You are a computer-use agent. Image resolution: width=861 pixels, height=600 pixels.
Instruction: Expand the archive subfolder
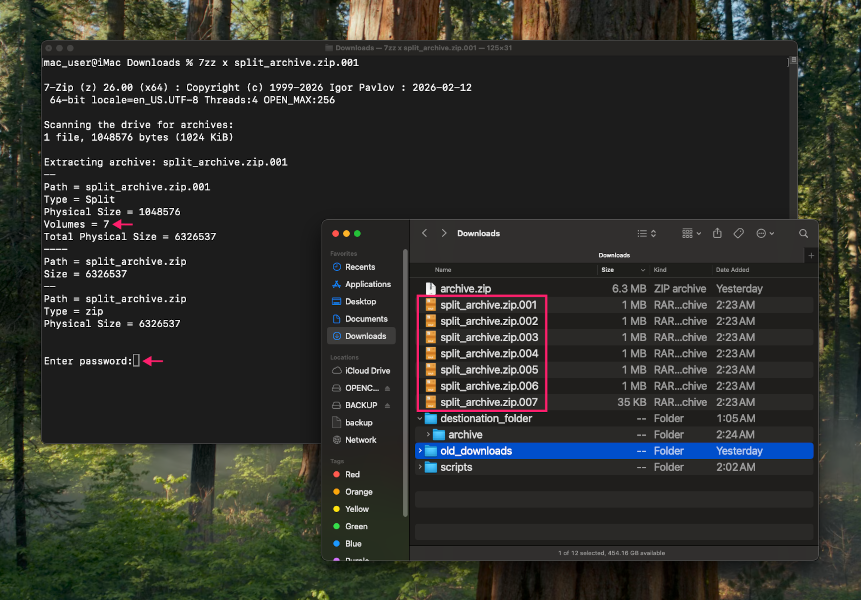[428, 435]
